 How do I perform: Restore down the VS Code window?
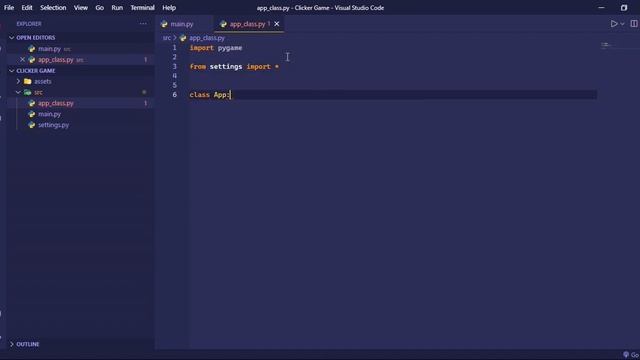click(624, 8)
